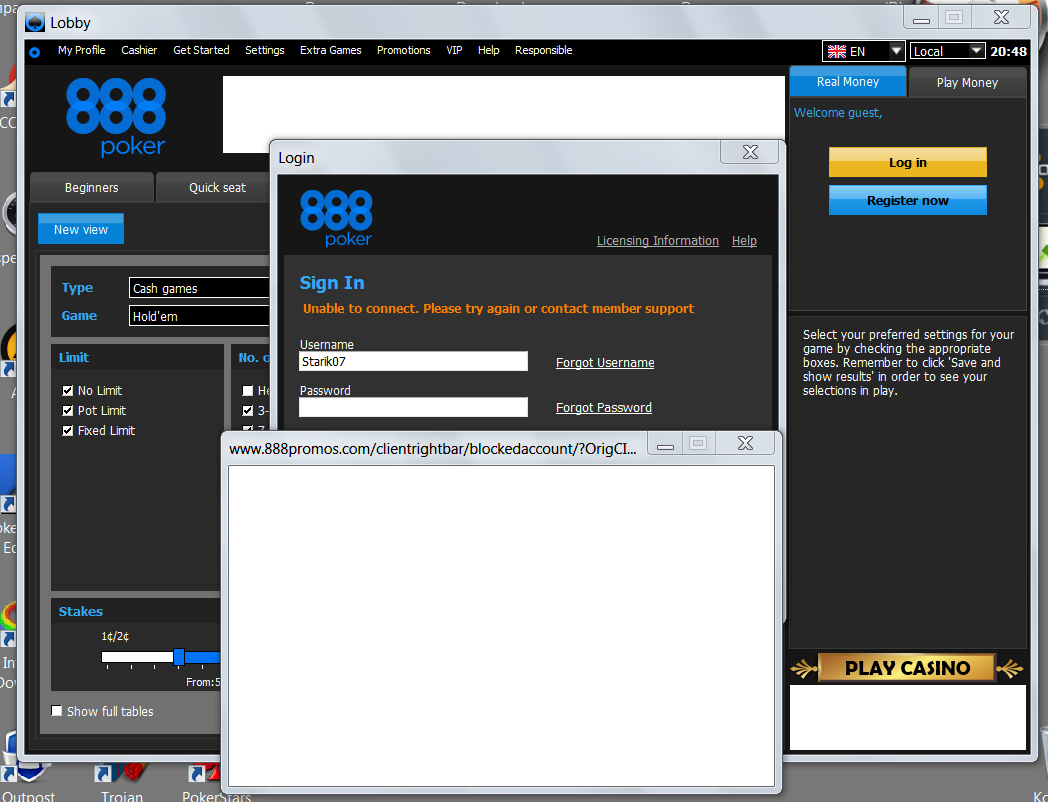This screenshot has width=1048, height=802.
Task: Open the Local time zone dropdown
Action: coord(947,51)
